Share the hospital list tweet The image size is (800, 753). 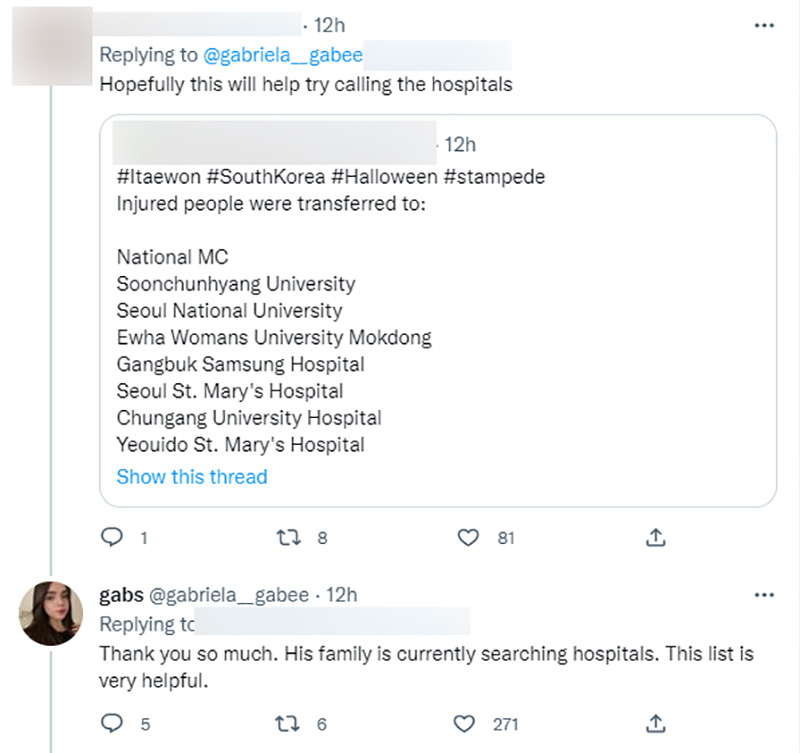[656, 538]
